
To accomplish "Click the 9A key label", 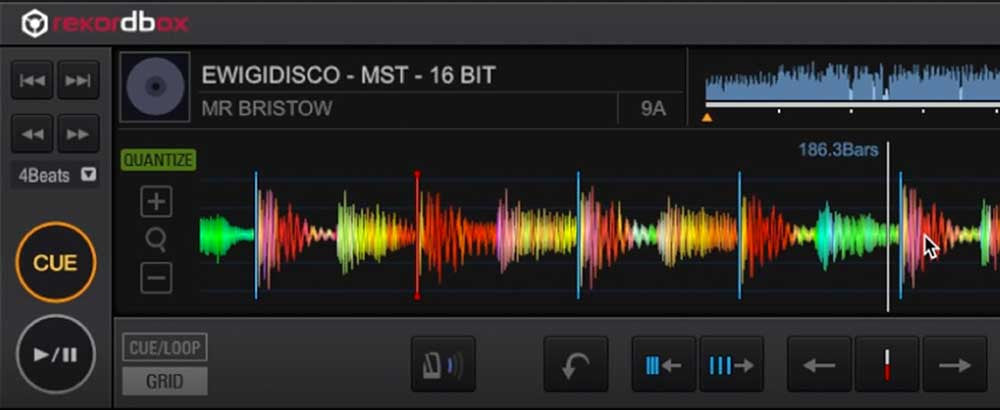I will (653, 109).
